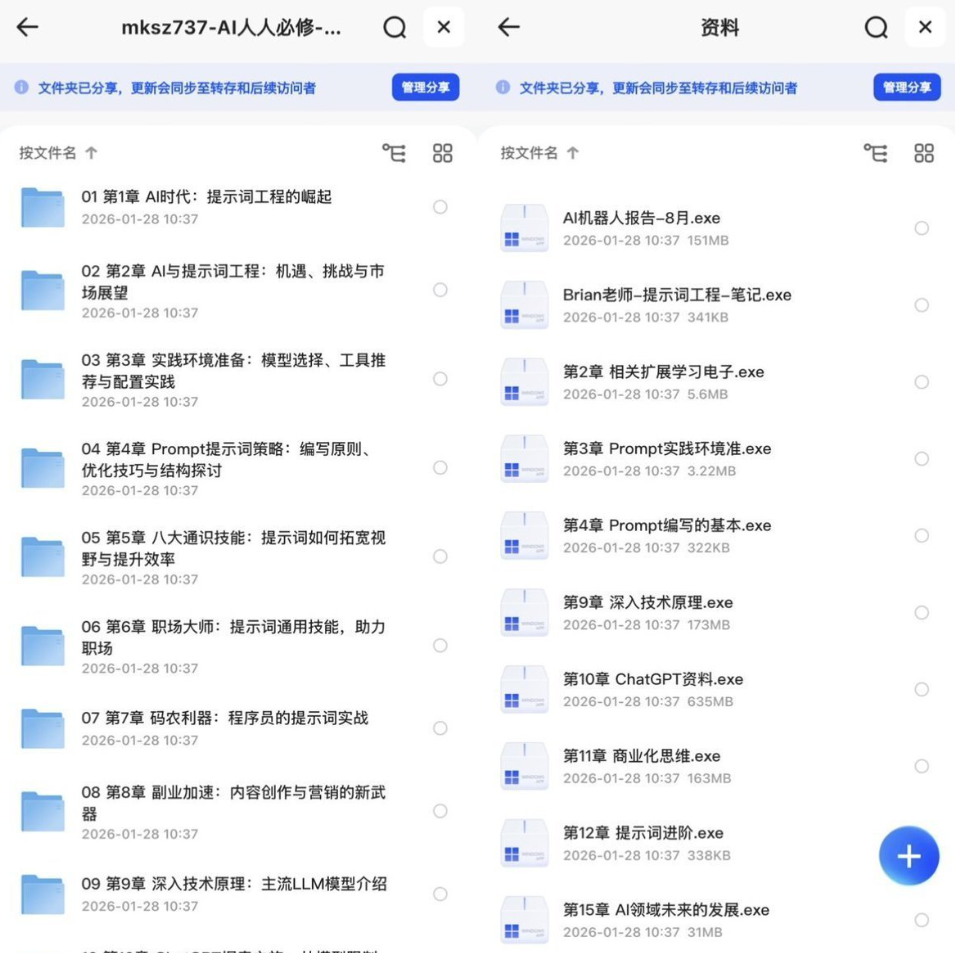The width and height of the screenshot is (955, 953).
Task: Open search in the 资料 panel
Action: (x=876, y=27)
